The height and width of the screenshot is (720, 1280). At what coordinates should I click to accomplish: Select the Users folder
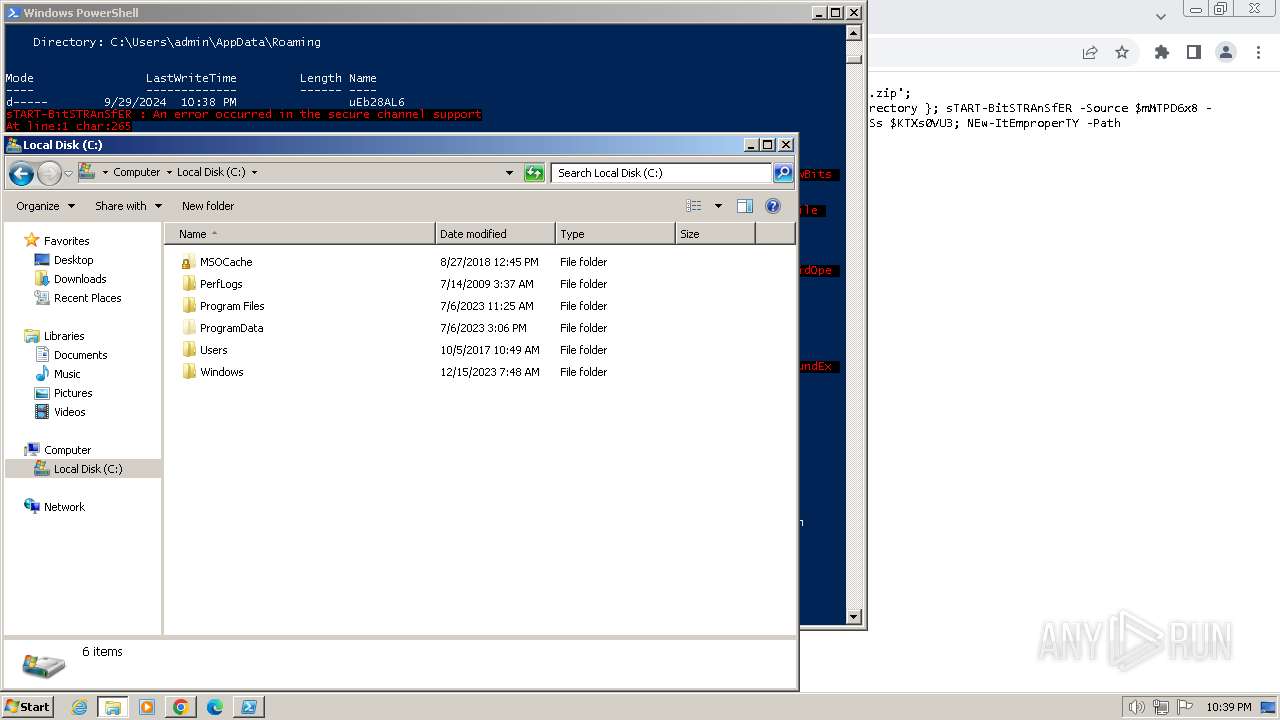[x=213, y=350]
